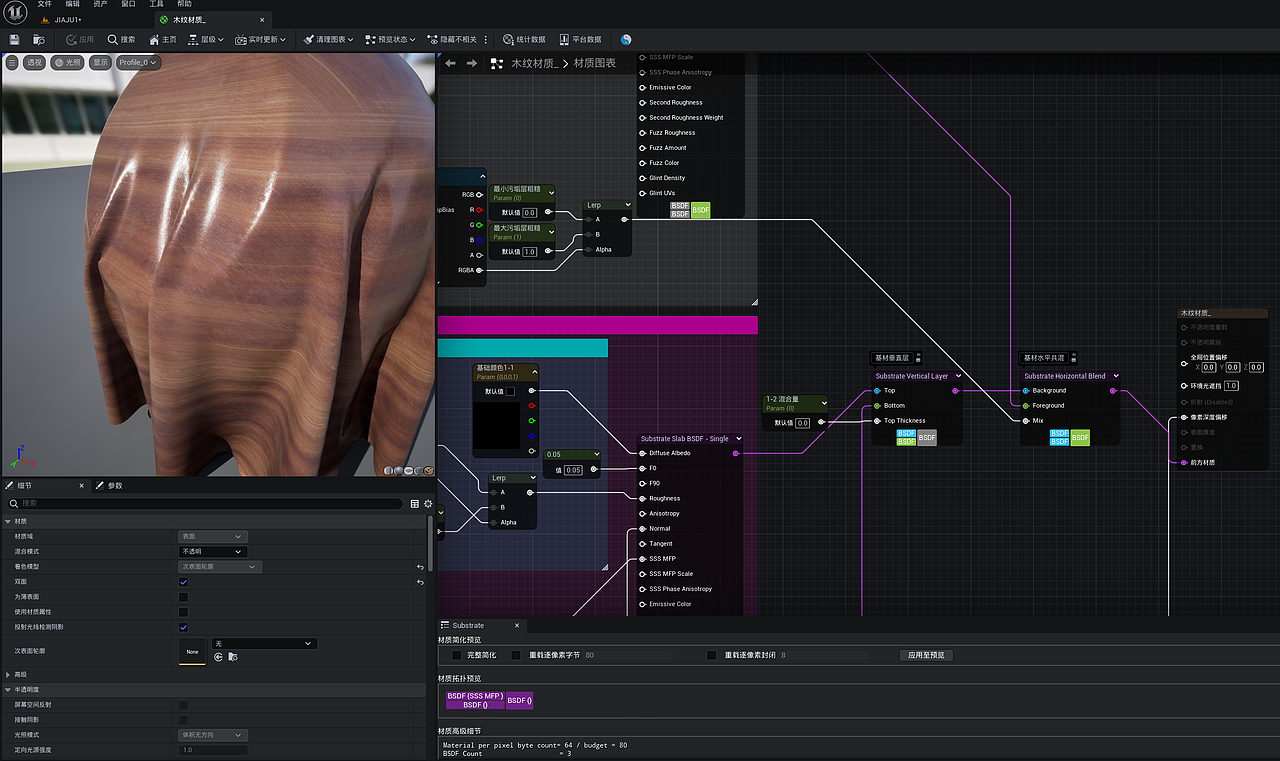This screenshot has height=761, width=1280.
Task: Reset 双面 (Two Sided) to default arrow
Action: click(420, 581)
